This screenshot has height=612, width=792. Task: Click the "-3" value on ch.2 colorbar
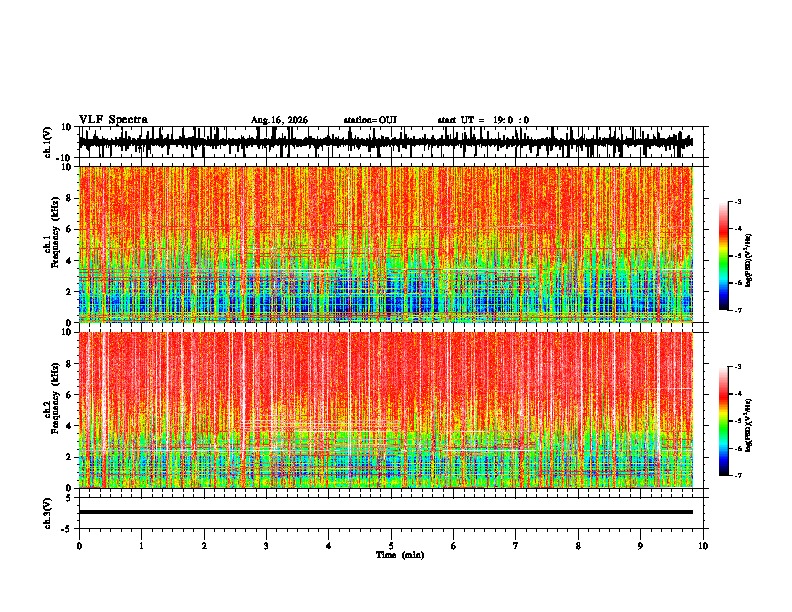coord(737,367)
